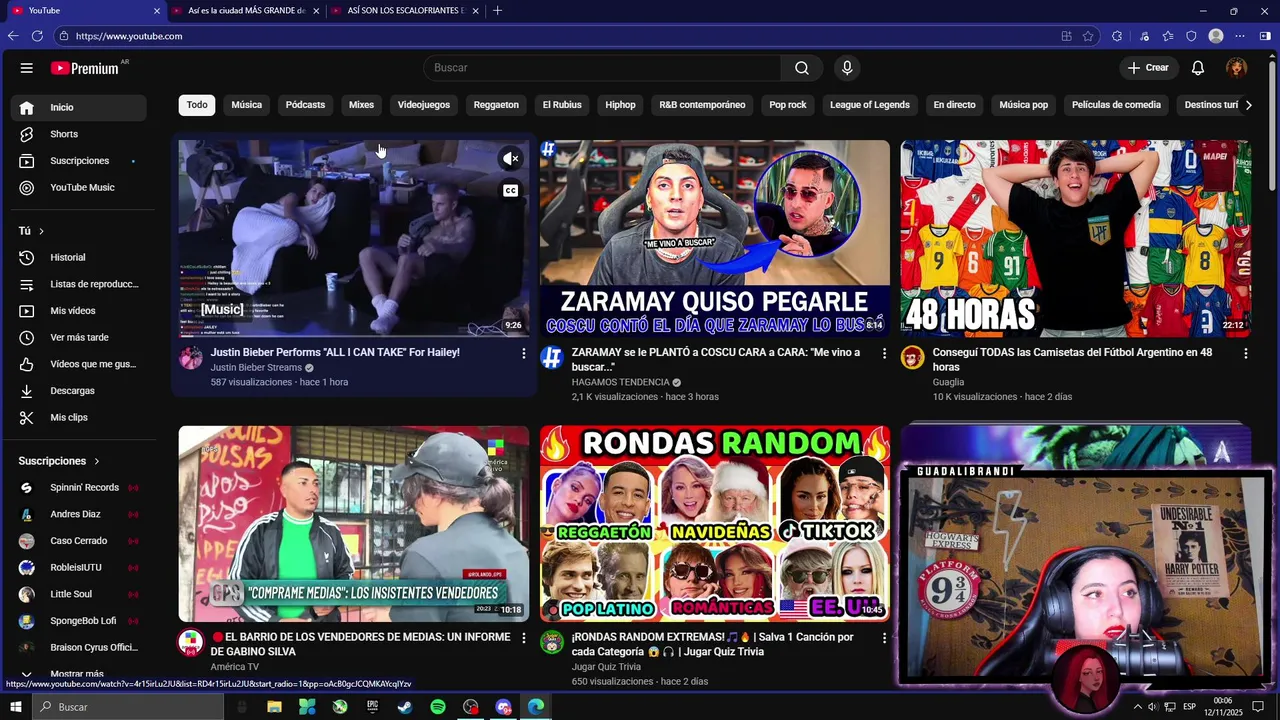
Task: Click the HAGAMOS TENDENCIA channel avatar
Action: (x=551, y=358)
